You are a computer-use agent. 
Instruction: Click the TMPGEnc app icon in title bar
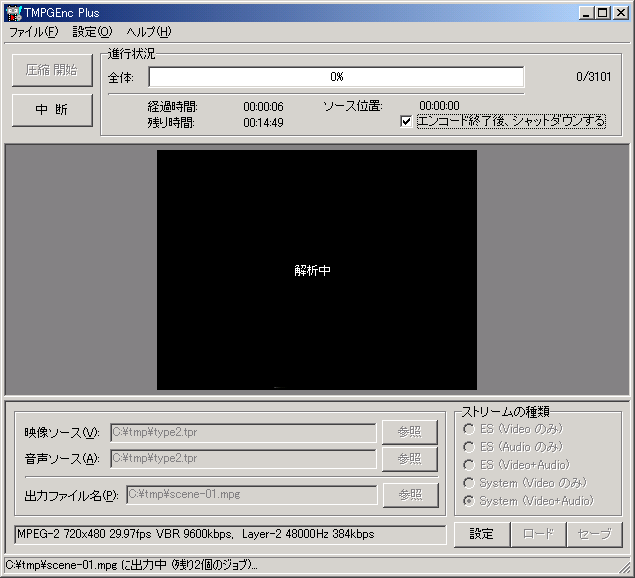click(x=14, y=13)
